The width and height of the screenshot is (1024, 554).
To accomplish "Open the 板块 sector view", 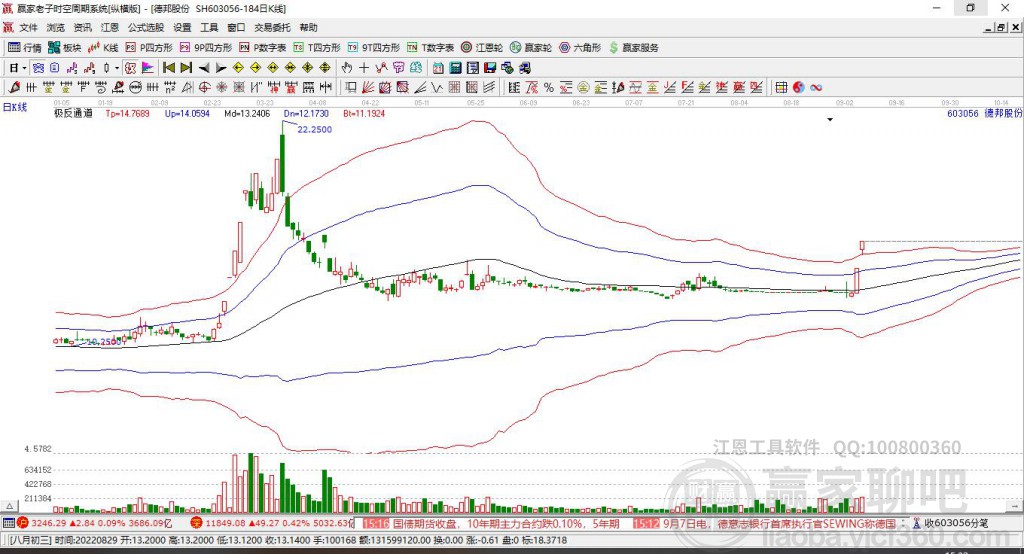I will [x=65, y=48].
